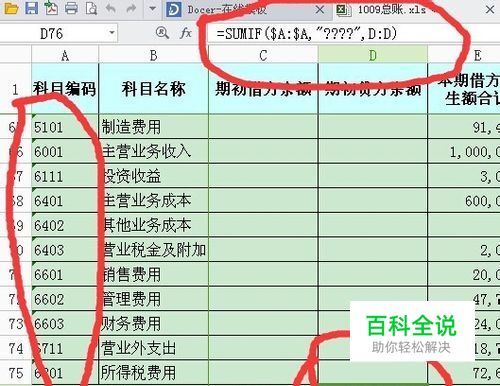Open print preview icon

pos(91,8)
